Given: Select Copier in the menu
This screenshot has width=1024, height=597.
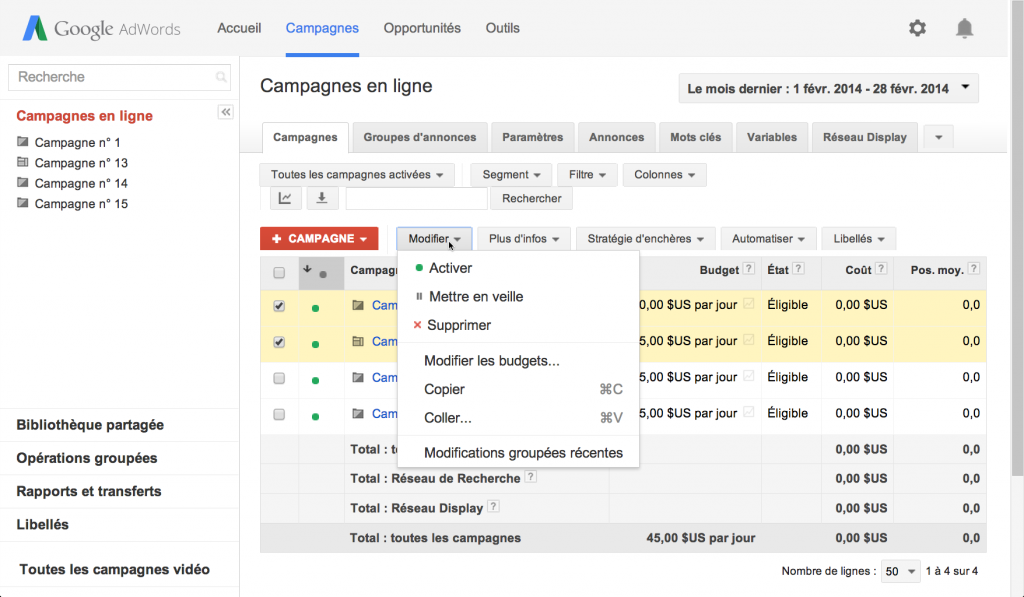Looking at the screenshot, I should [x=519, y=389].
